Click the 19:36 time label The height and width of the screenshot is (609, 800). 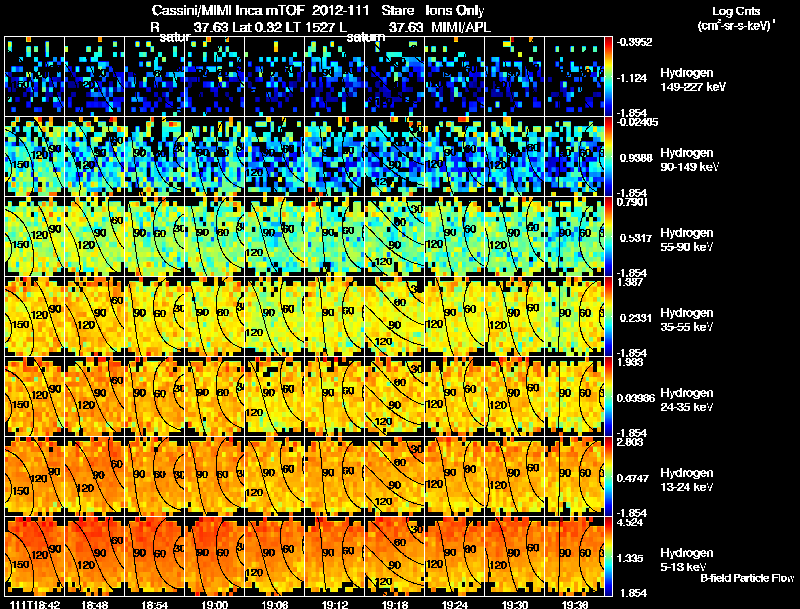575,604
